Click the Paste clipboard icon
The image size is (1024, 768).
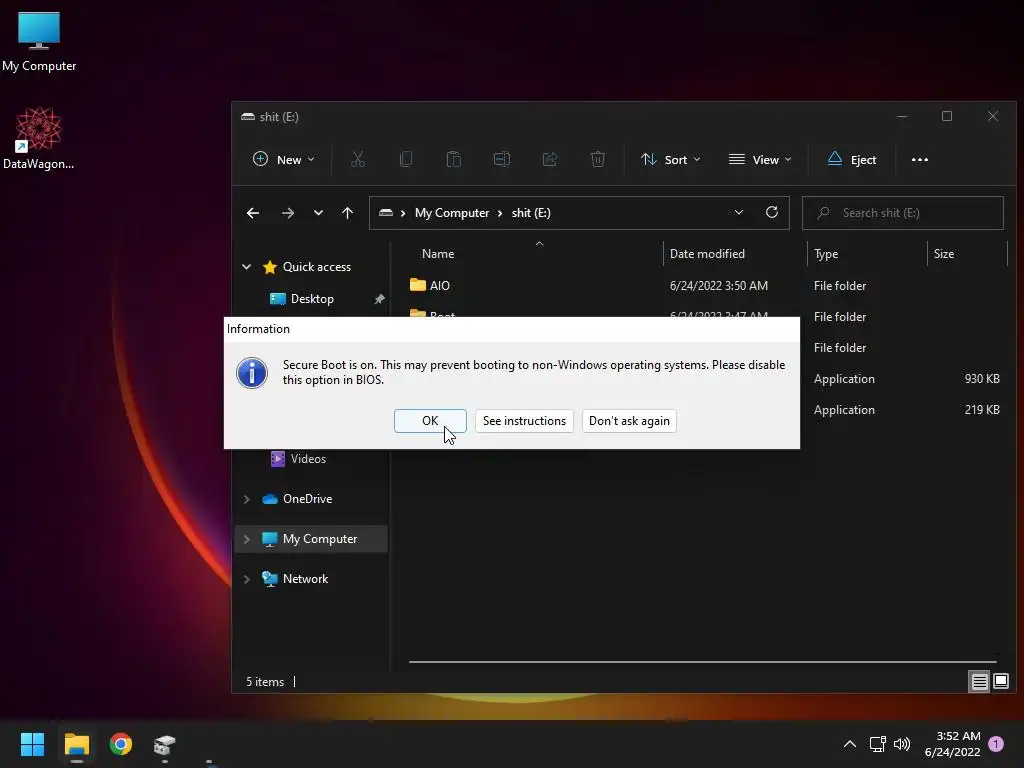click(x=454, y=159)
